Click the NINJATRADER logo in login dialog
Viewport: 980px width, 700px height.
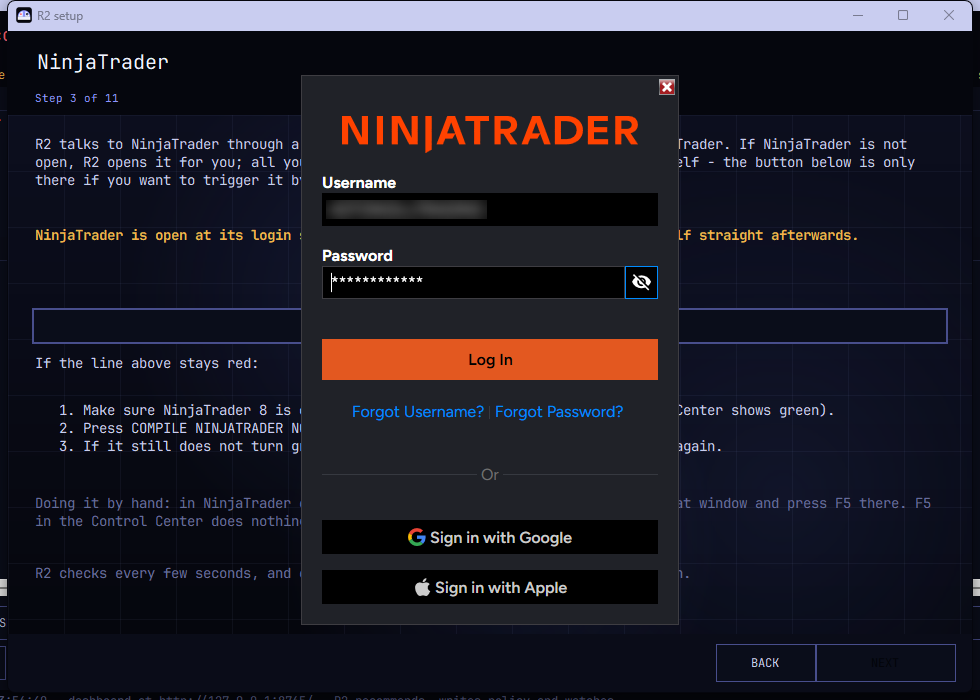pos(489,131)
